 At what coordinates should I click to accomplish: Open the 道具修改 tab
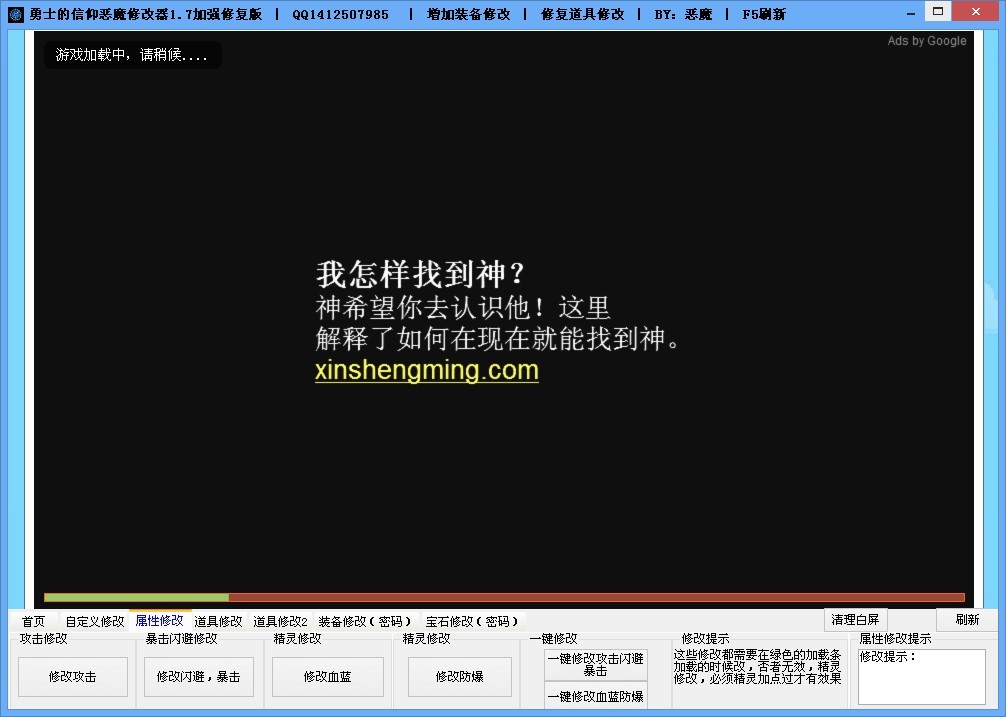click(x=218, y=621)
